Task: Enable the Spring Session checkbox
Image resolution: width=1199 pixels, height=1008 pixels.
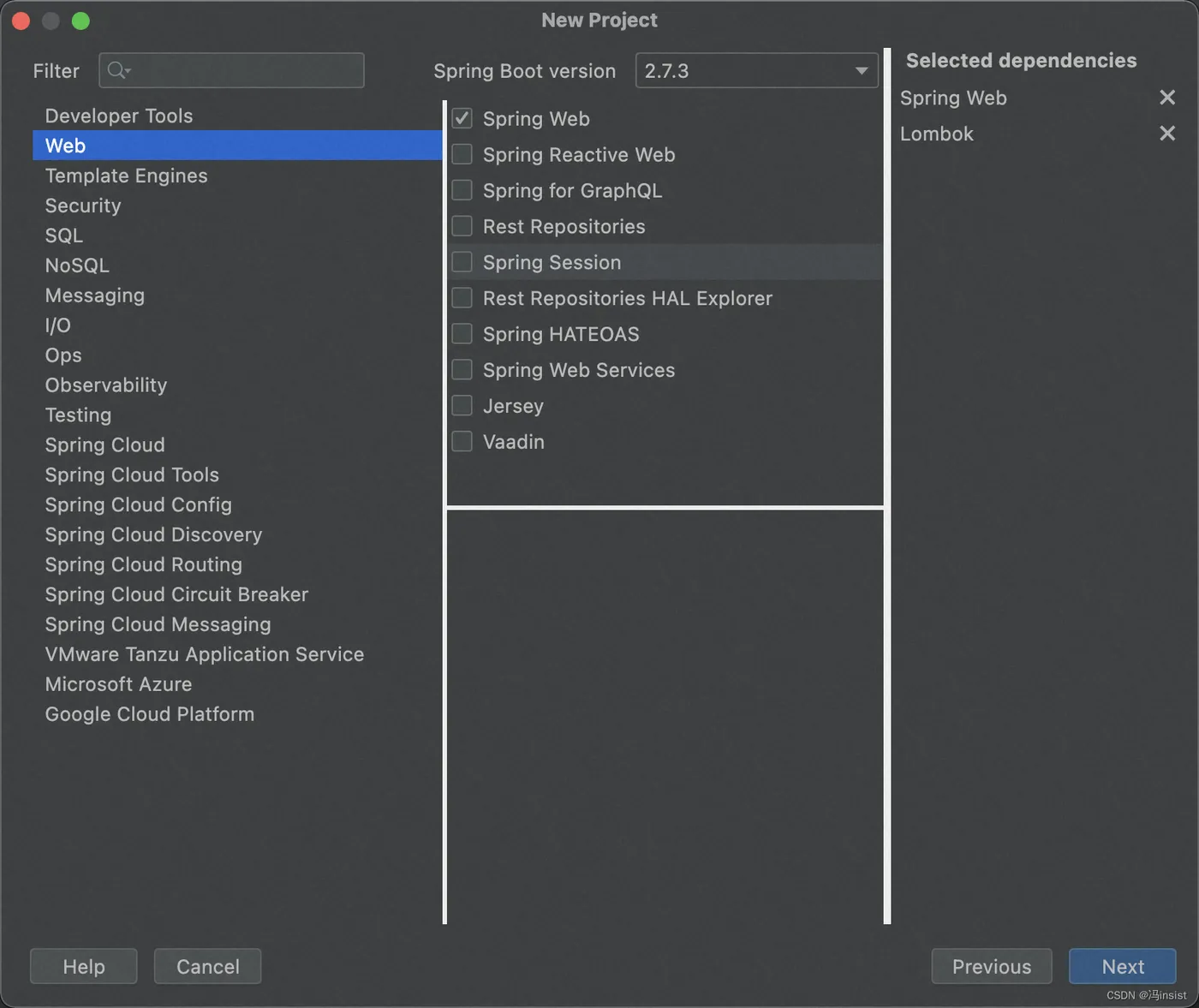Action: click(x=462, y=262)
